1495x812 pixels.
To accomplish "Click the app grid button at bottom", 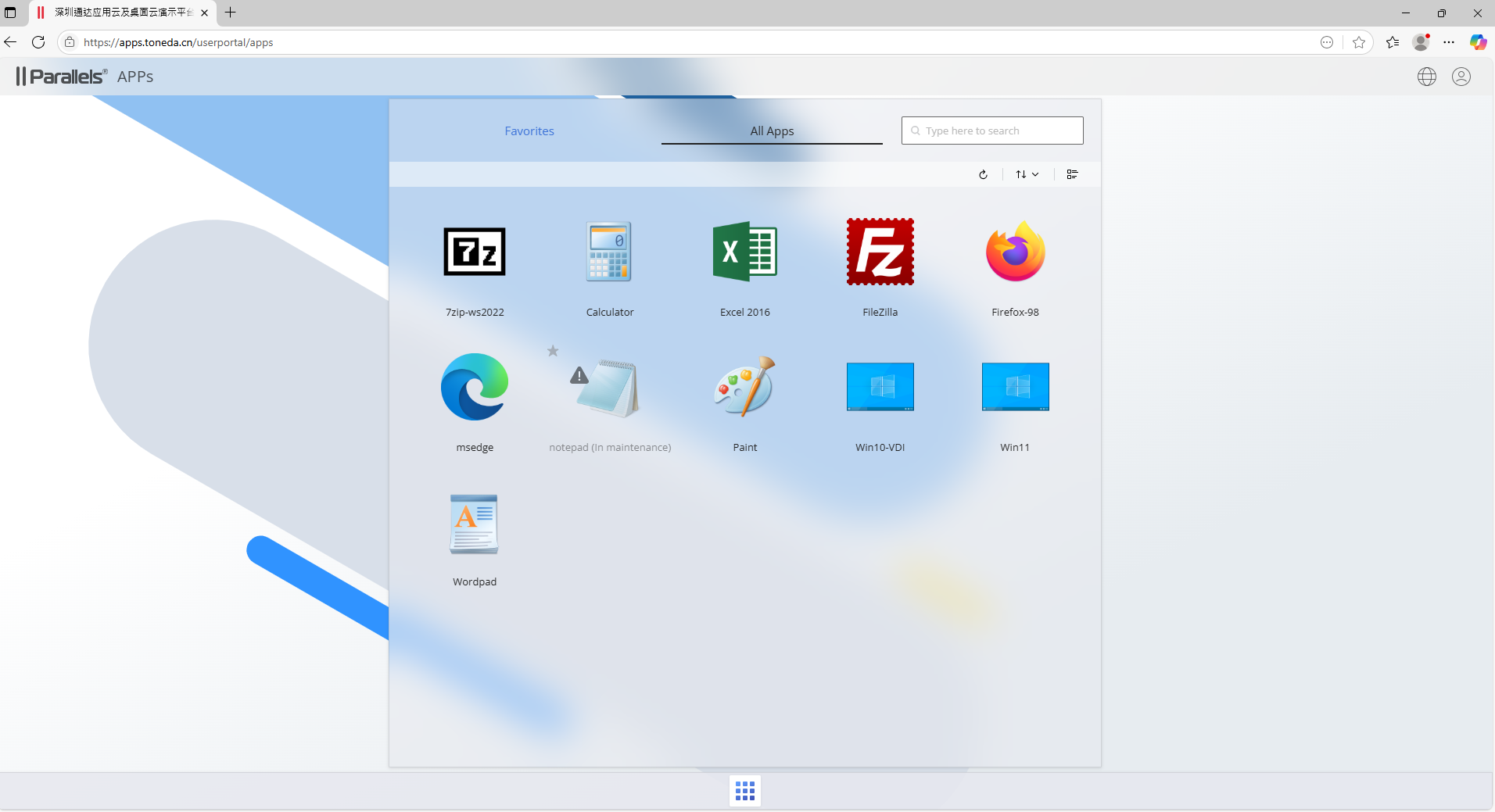I will (745, 791).
